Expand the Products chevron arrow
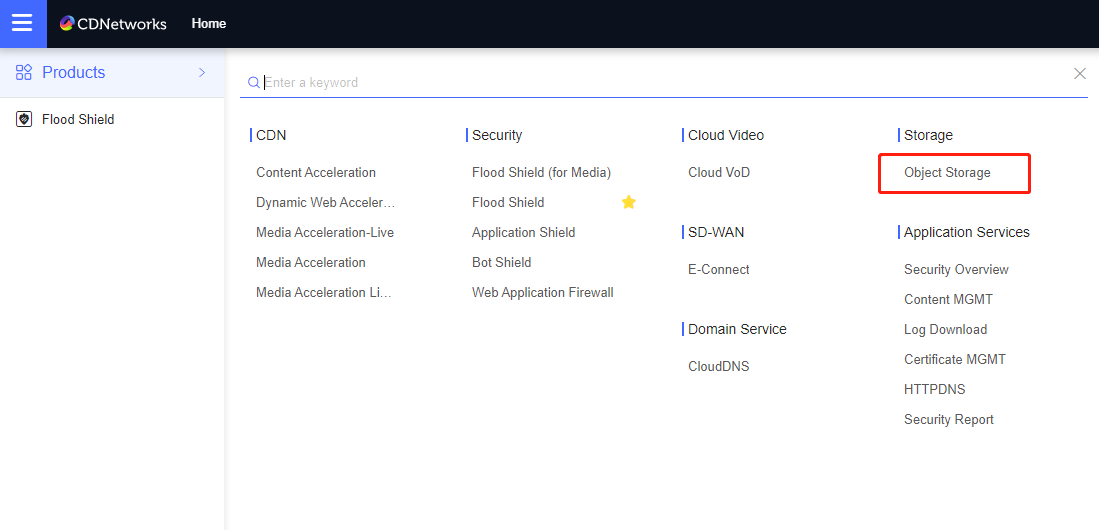The width and height of the screenshot is (1099, 530). pyautogui.click(x=202, y=72)
